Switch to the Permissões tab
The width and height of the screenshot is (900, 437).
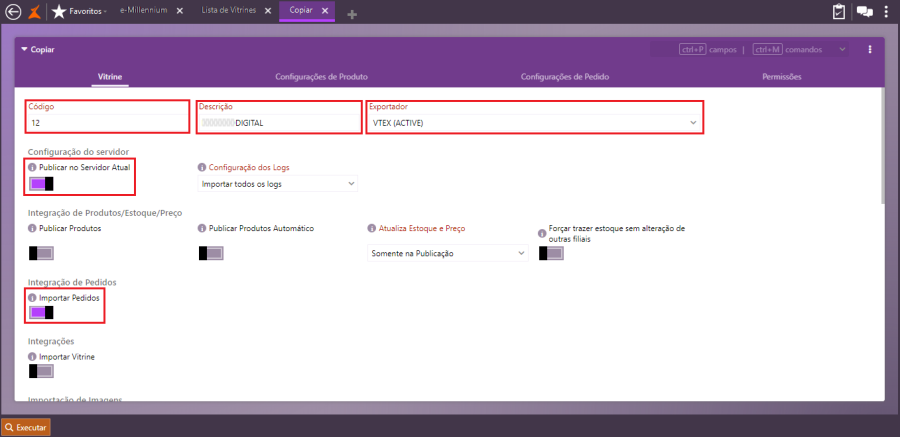click(782, 76)
